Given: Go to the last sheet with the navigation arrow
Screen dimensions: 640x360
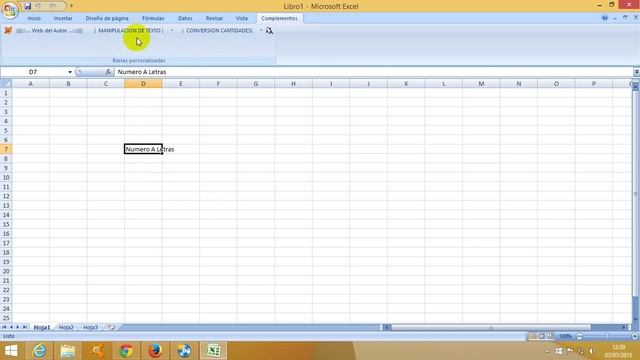Looking at the screenshot, I should tap(24, 327).
